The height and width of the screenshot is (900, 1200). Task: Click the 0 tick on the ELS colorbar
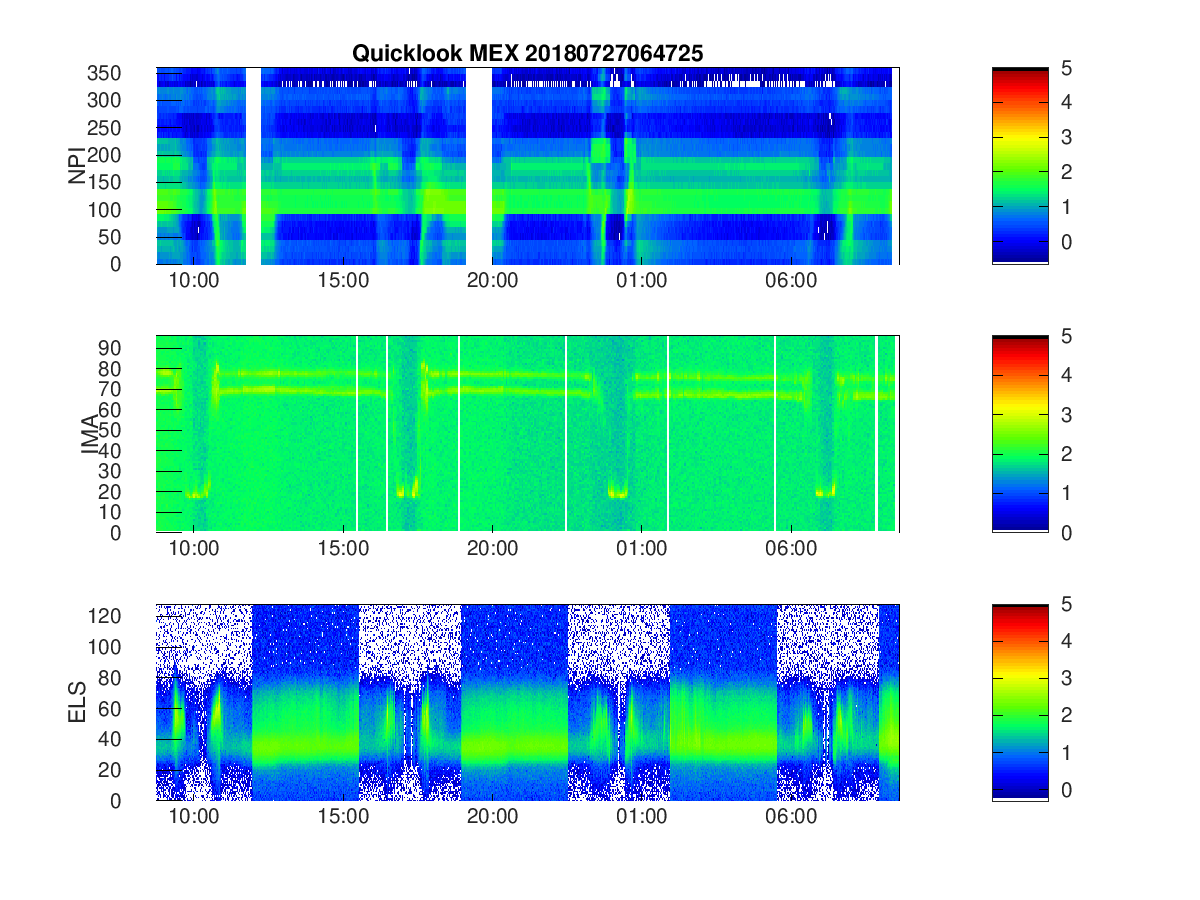pyautogui.click(x=1067, y=790)
